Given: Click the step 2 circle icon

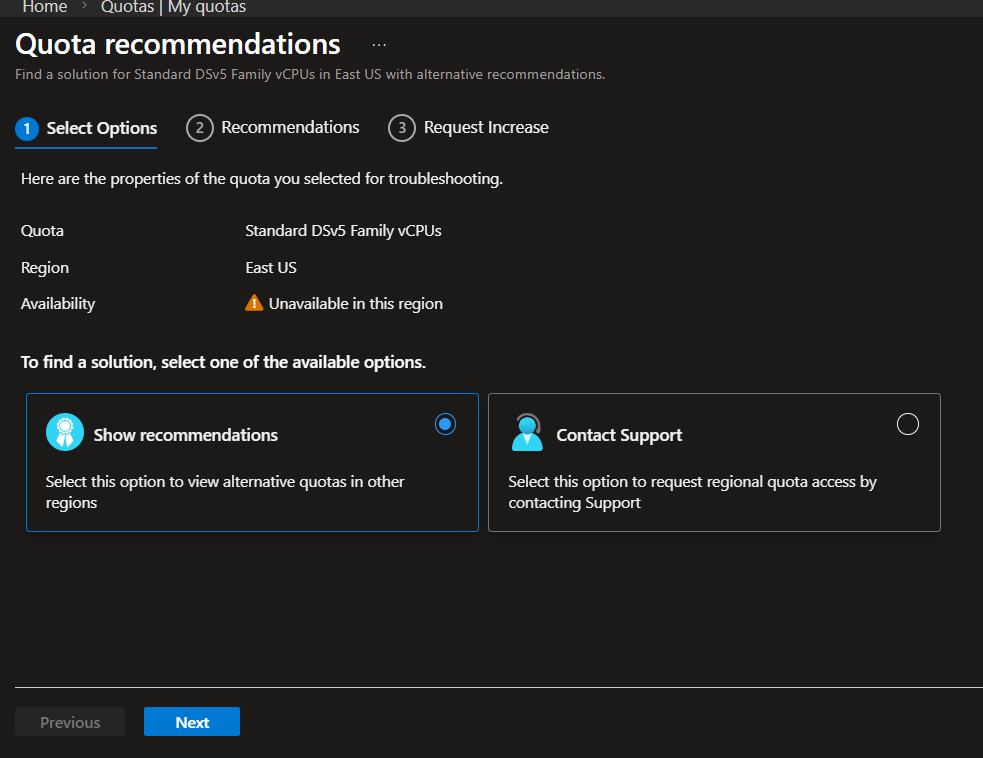Looking at the screenshot, I should point(200,128).
